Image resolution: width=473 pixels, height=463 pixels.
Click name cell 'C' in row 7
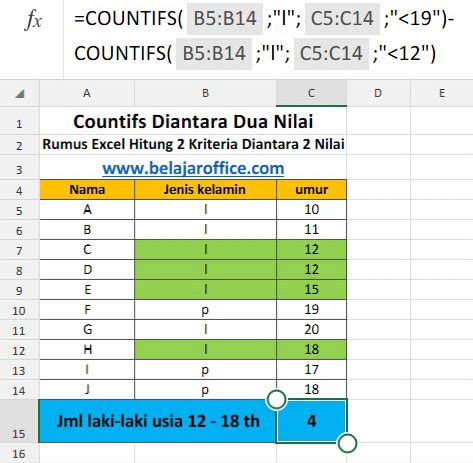tap(87, 250)
